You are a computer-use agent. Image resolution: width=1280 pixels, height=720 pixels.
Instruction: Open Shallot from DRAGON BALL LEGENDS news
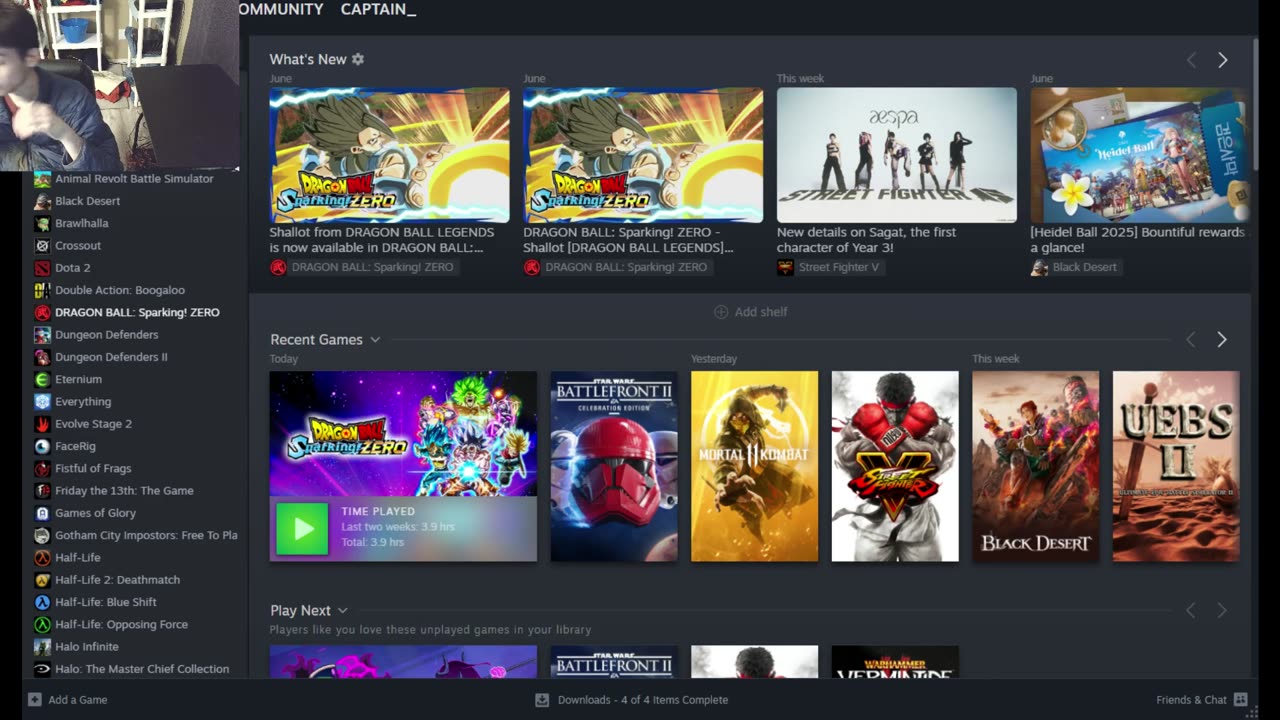coord(389,155)
